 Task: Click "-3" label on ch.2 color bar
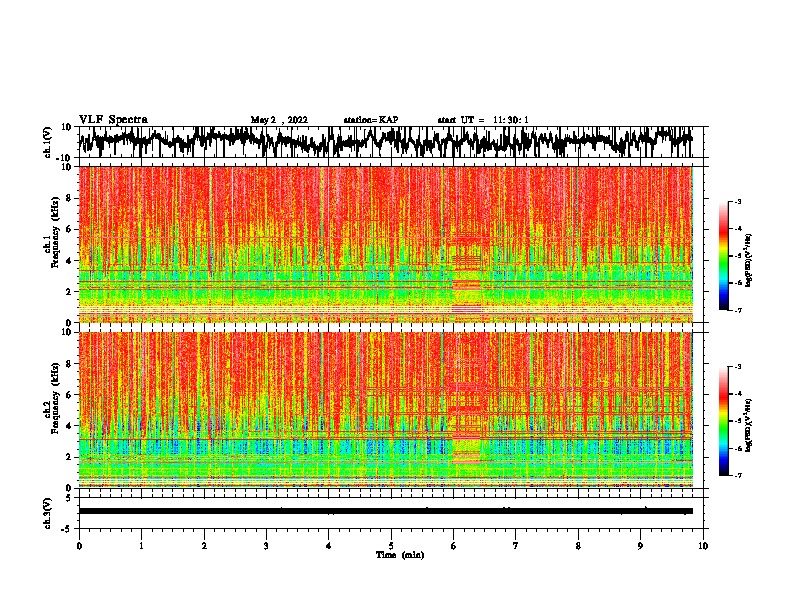click(738, 367)
